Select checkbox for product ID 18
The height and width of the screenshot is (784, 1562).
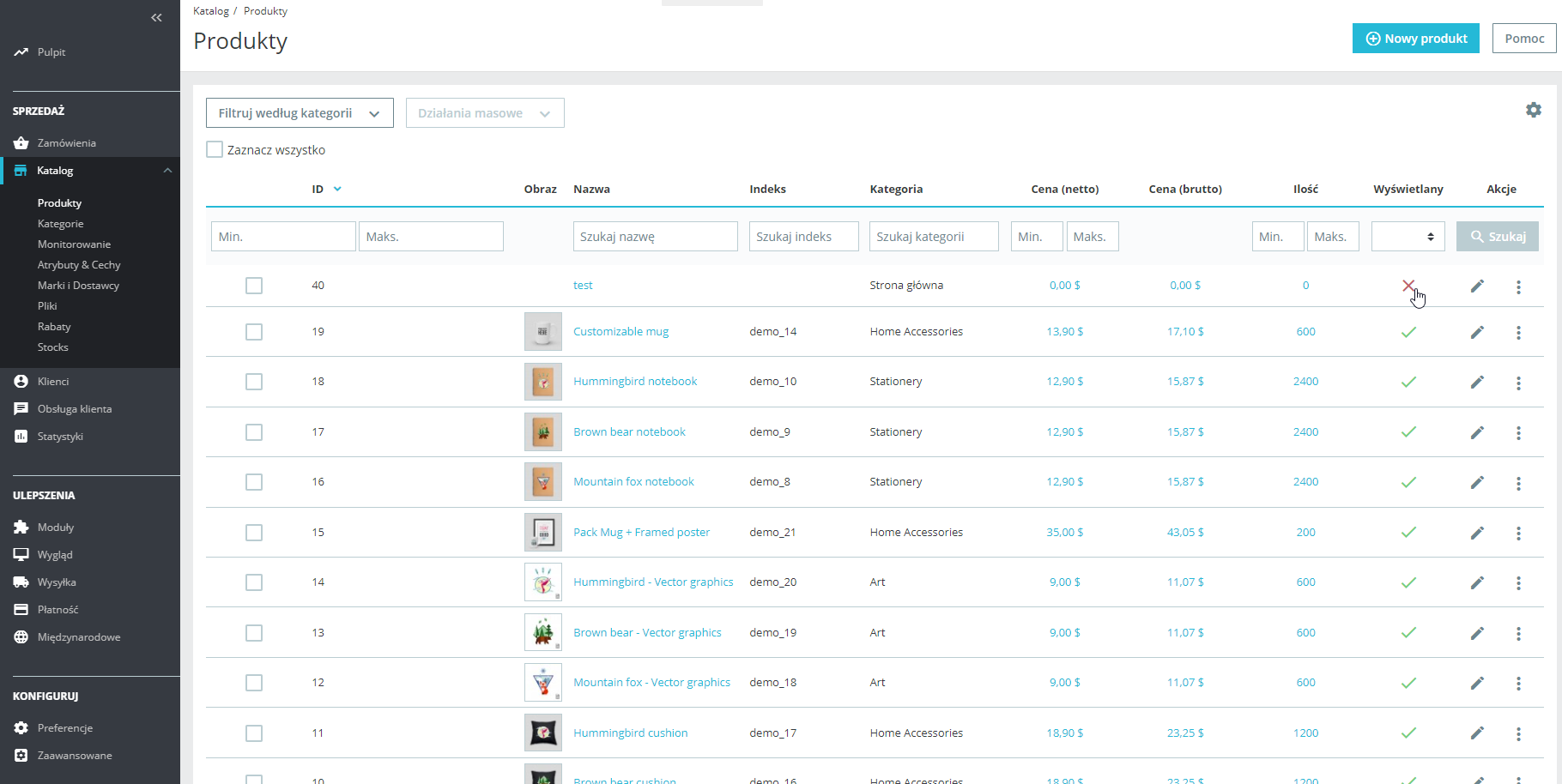pos(254,382)
